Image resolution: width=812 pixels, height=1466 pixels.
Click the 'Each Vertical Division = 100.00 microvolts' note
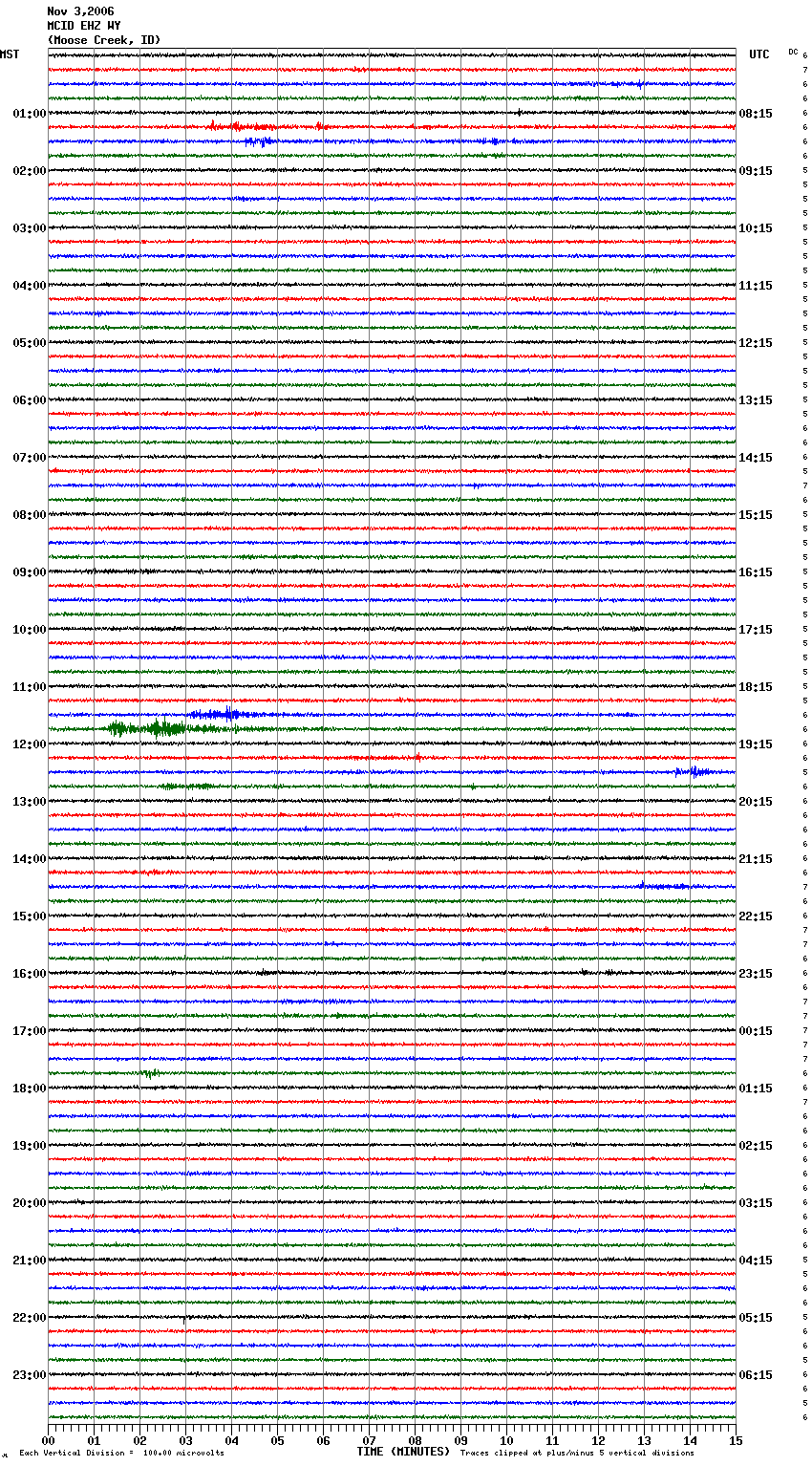point(121,1453)
